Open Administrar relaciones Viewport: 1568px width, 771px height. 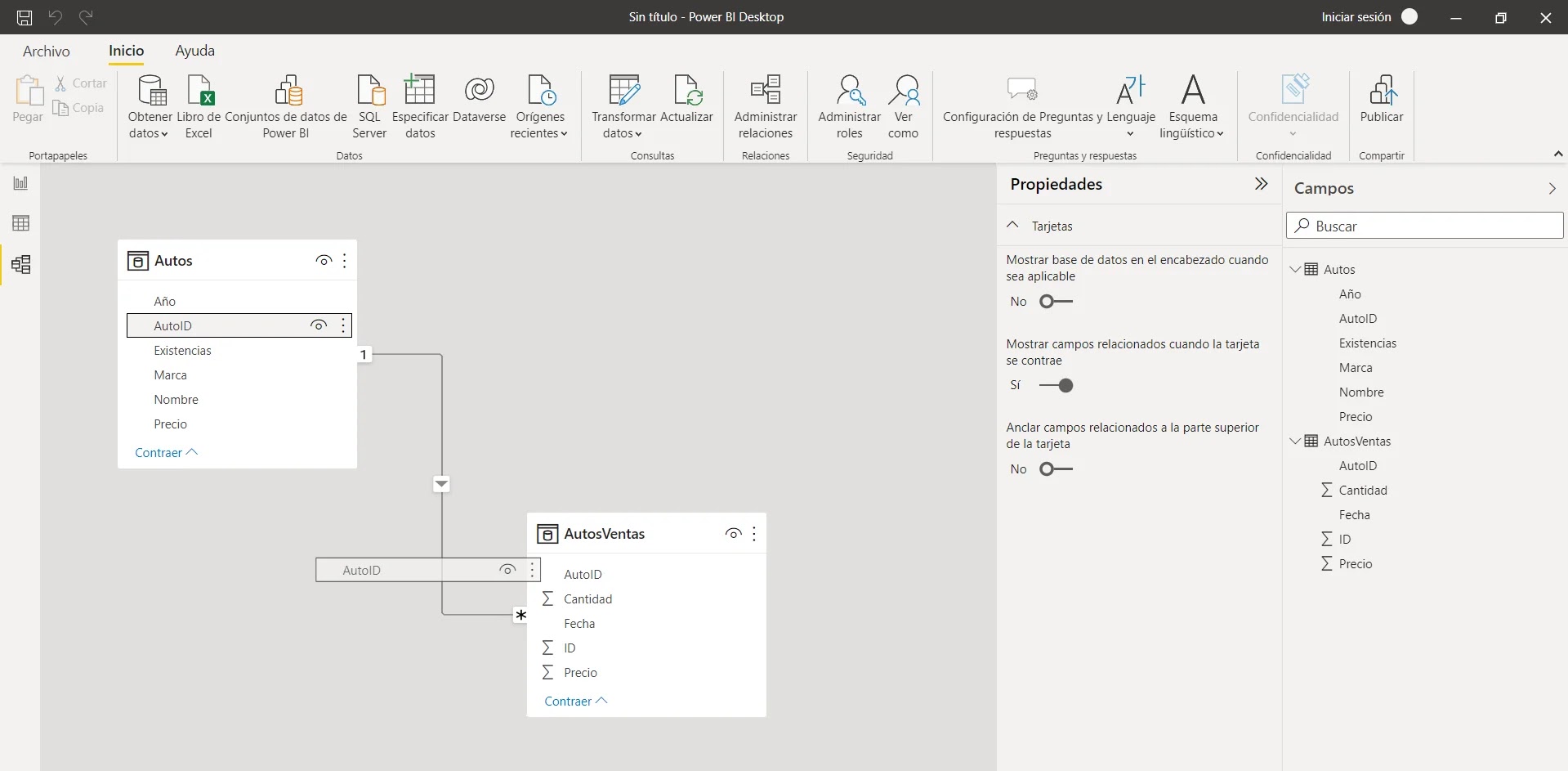766,107
